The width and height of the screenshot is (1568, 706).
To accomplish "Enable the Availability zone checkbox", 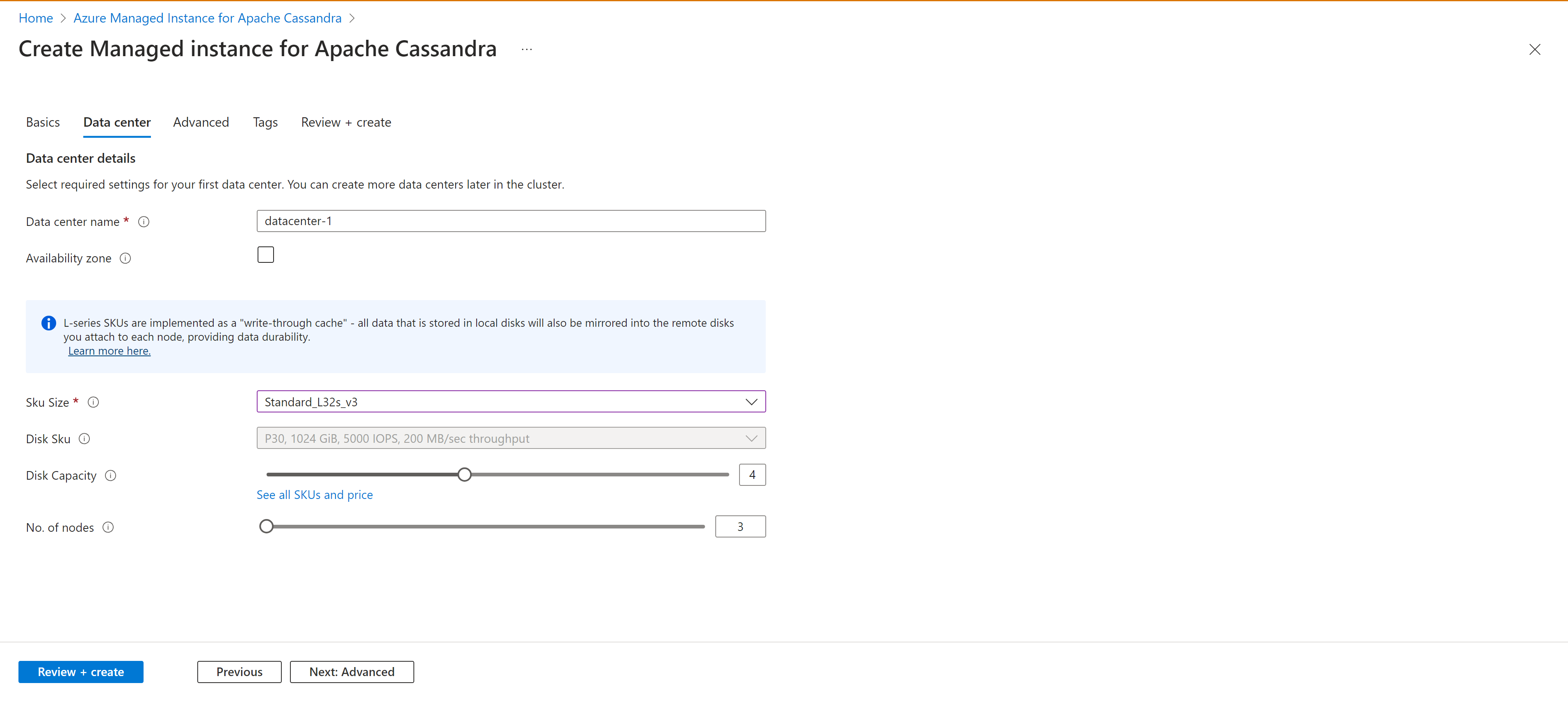I will pos(265,255).
